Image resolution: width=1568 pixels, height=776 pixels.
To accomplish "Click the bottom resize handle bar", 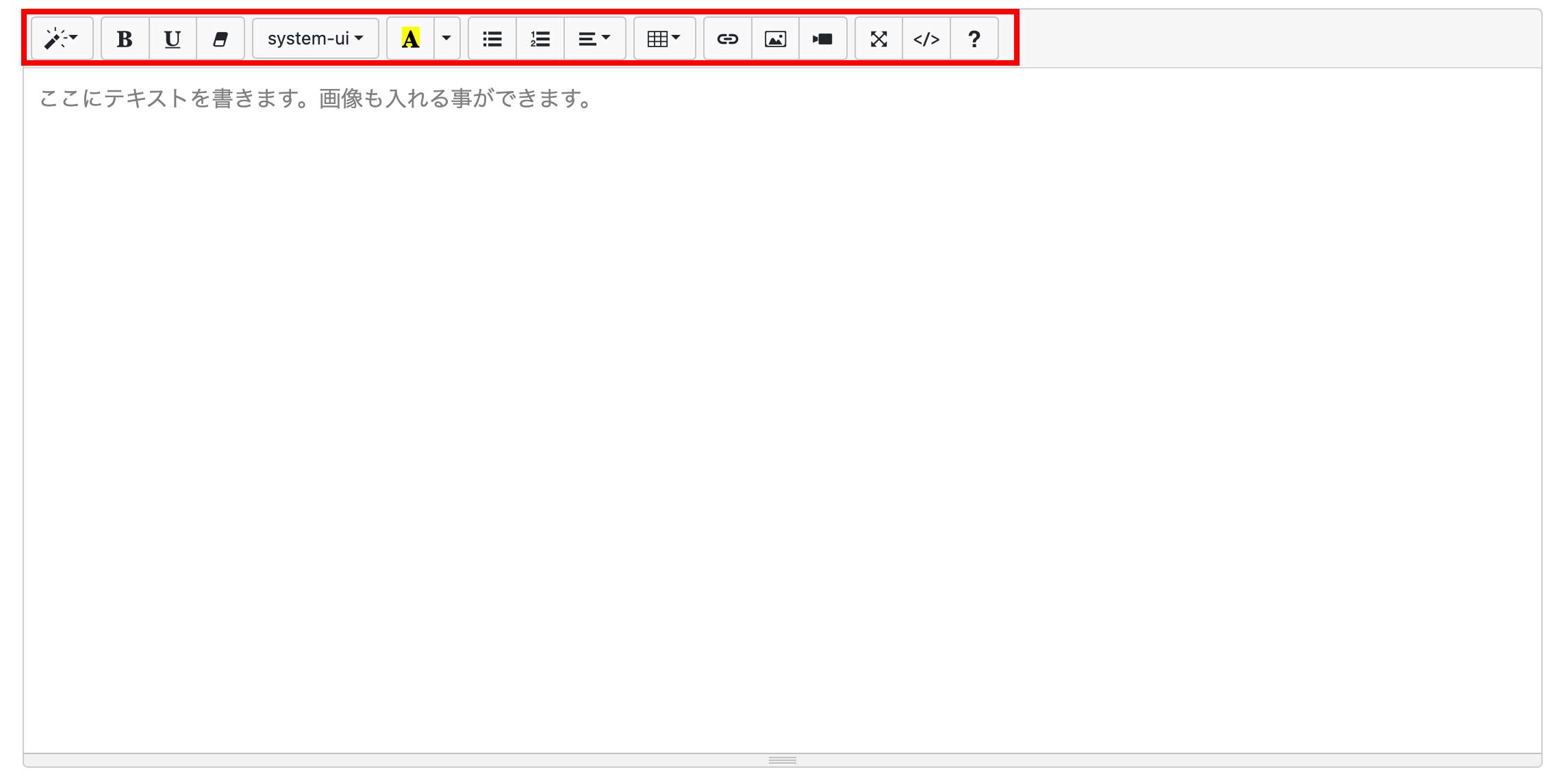I will pos(782,760).
